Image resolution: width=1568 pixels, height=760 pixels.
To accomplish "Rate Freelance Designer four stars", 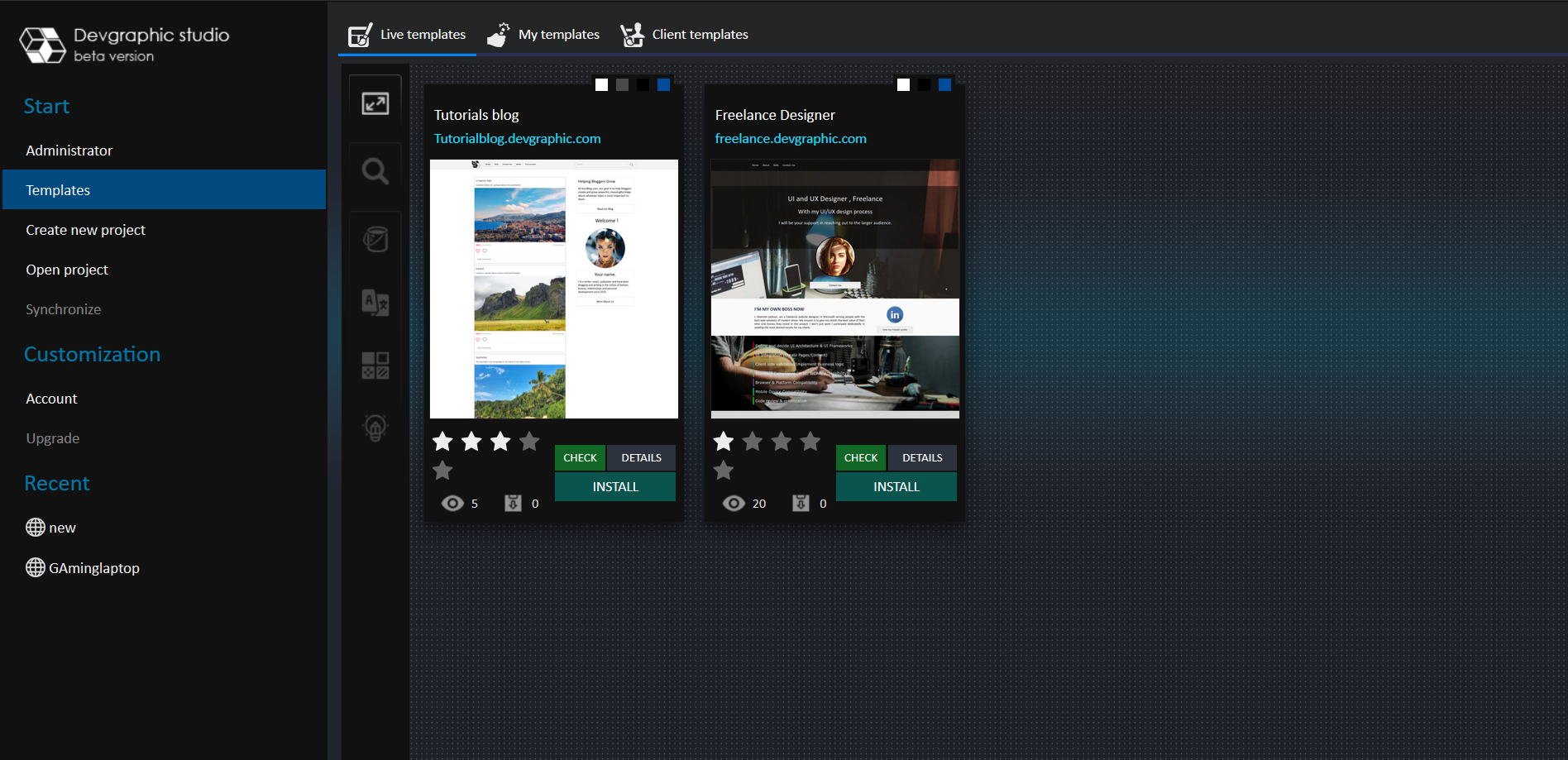I will click(x=810, y=442).
